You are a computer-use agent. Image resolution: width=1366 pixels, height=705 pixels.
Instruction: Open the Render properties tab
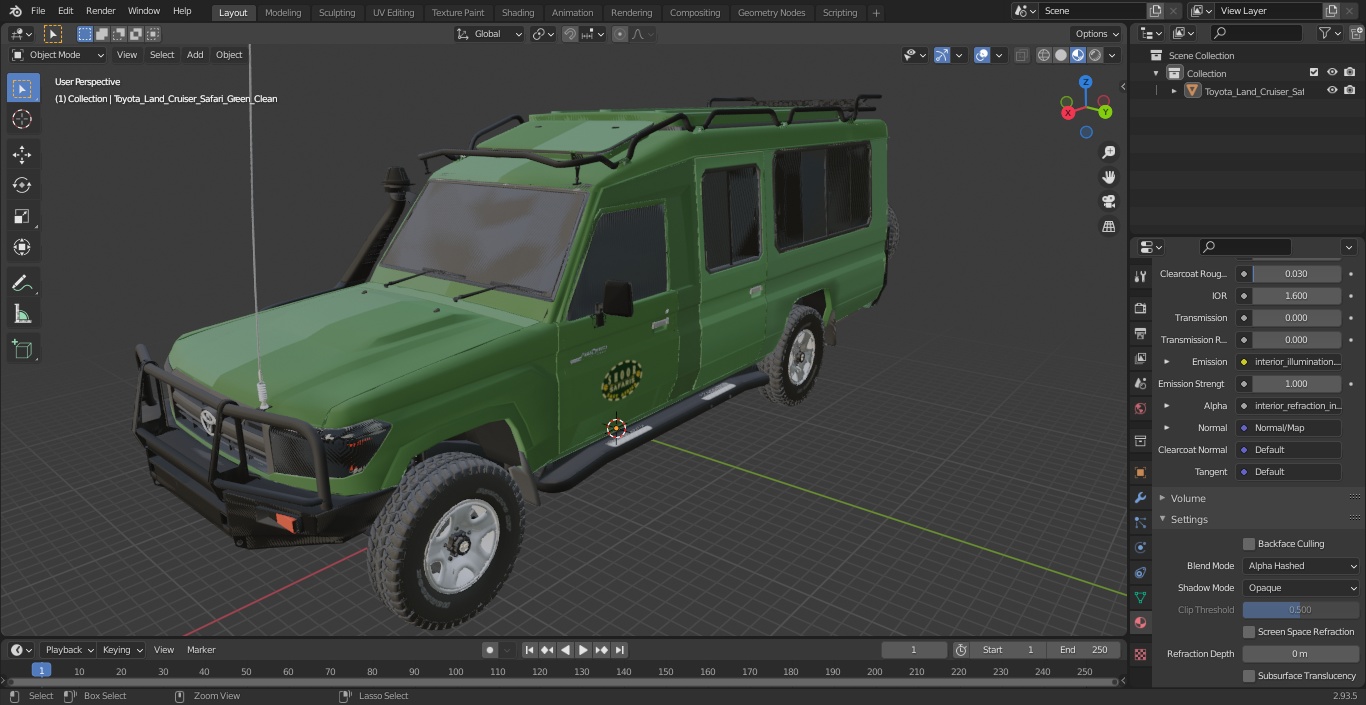coord(1140,309)
